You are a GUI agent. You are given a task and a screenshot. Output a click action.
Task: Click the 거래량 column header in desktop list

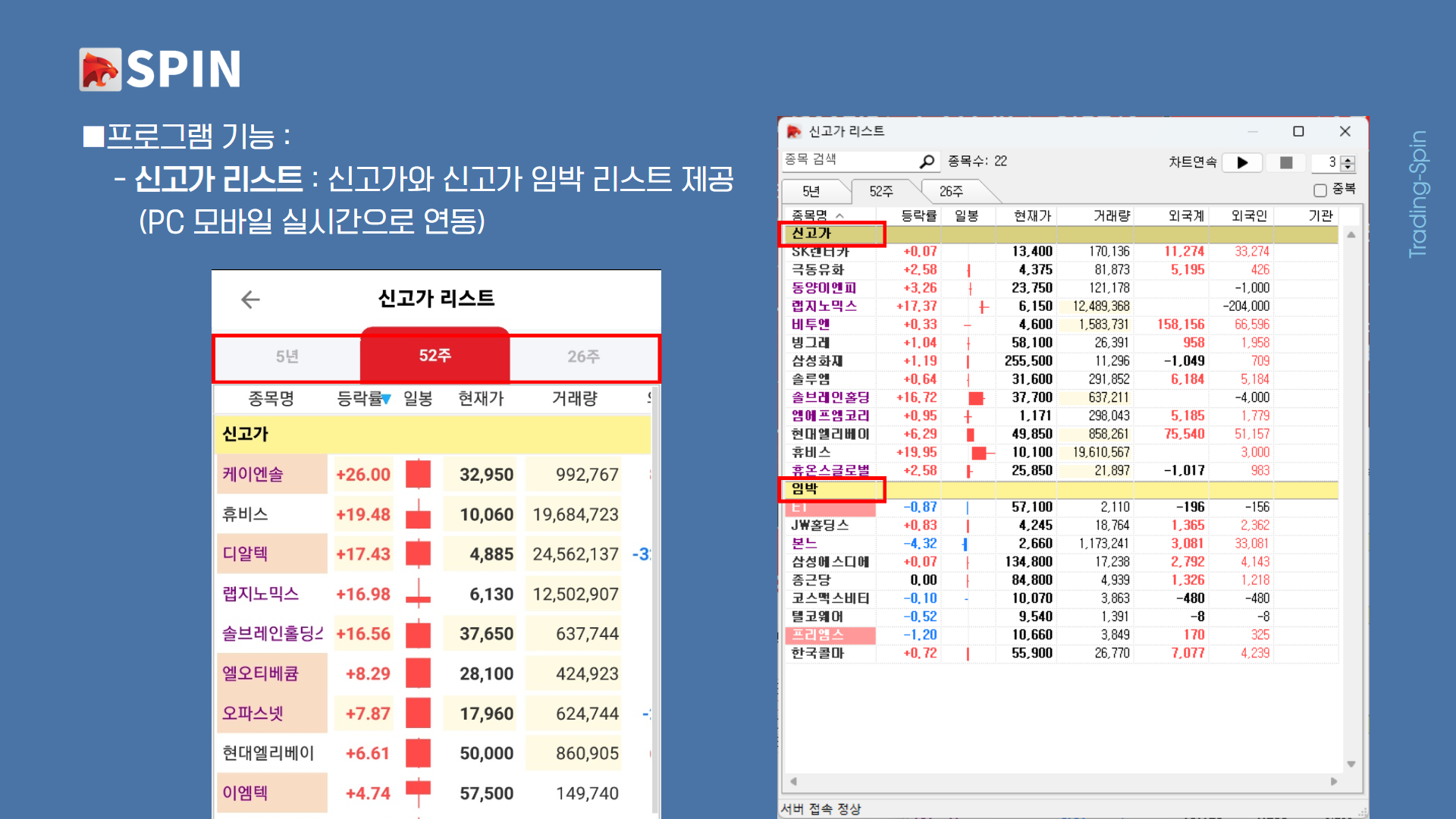1111,215
